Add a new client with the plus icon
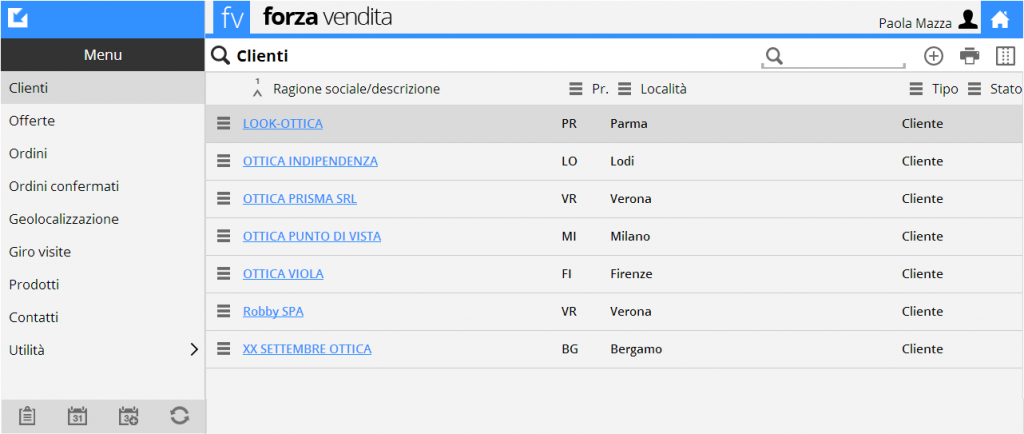This screenshot has width=1024, height=434. pos(934,56)
